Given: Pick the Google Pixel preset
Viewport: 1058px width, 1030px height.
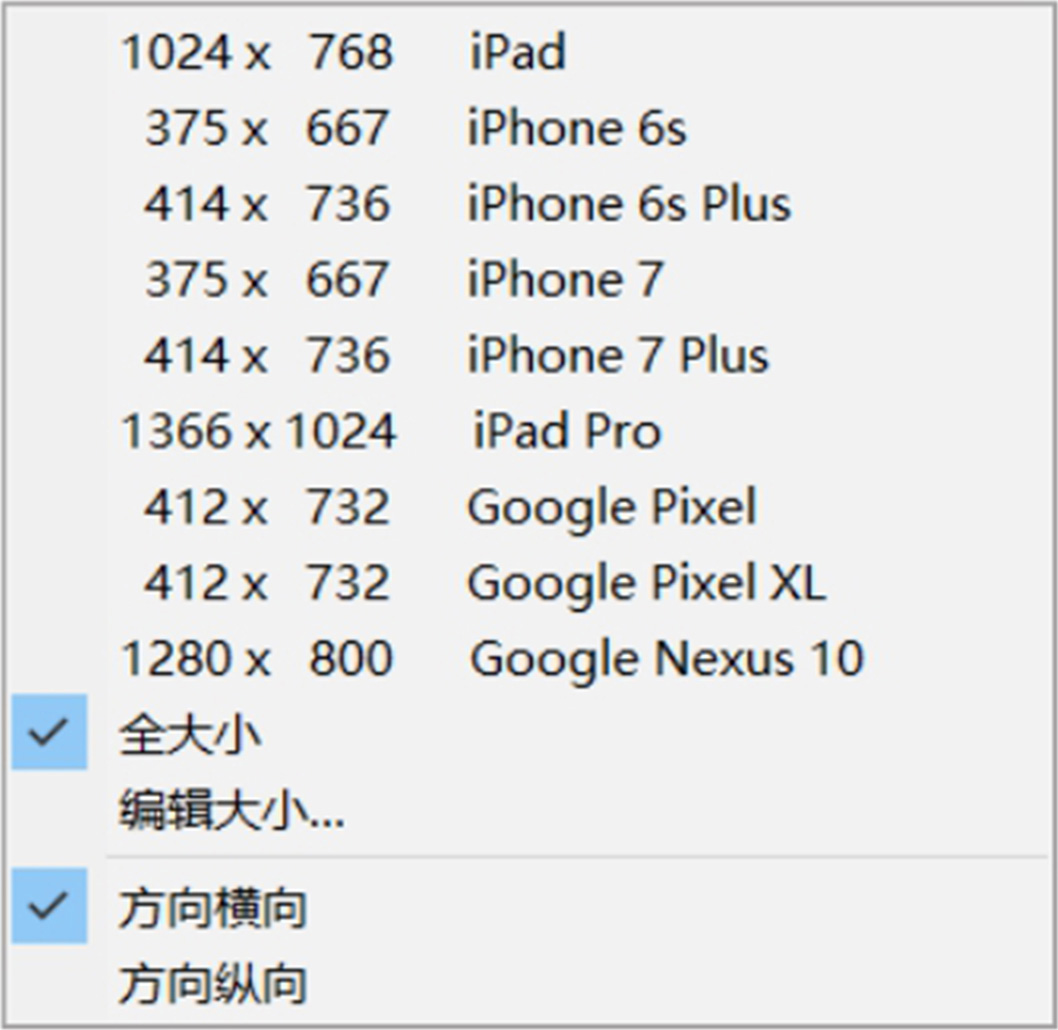Looking at the screenshot, I should pyautogui.click(x=529, y=506).
